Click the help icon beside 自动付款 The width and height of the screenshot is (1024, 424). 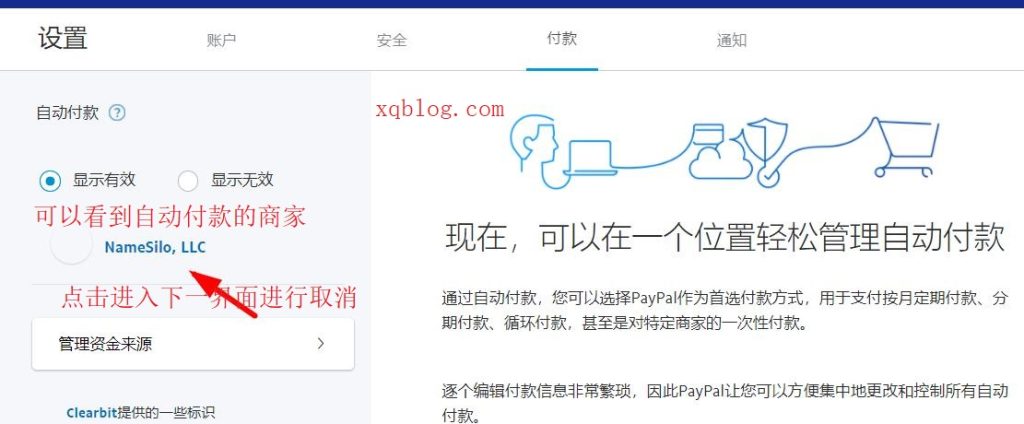pyautogui.click(x=117, y=113)
